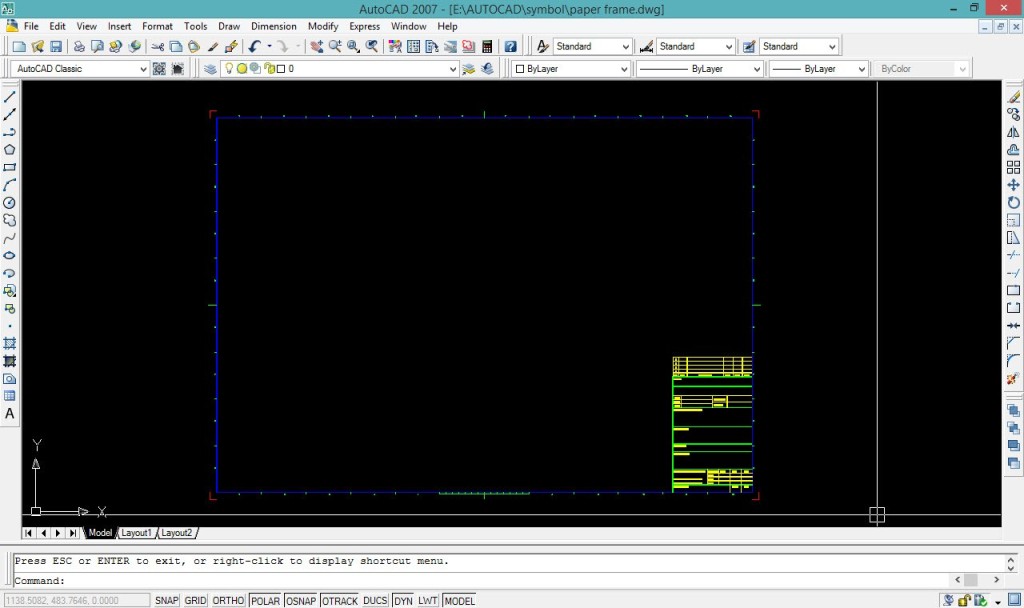Click the MODEL button in the status bar

click(459, 600)
